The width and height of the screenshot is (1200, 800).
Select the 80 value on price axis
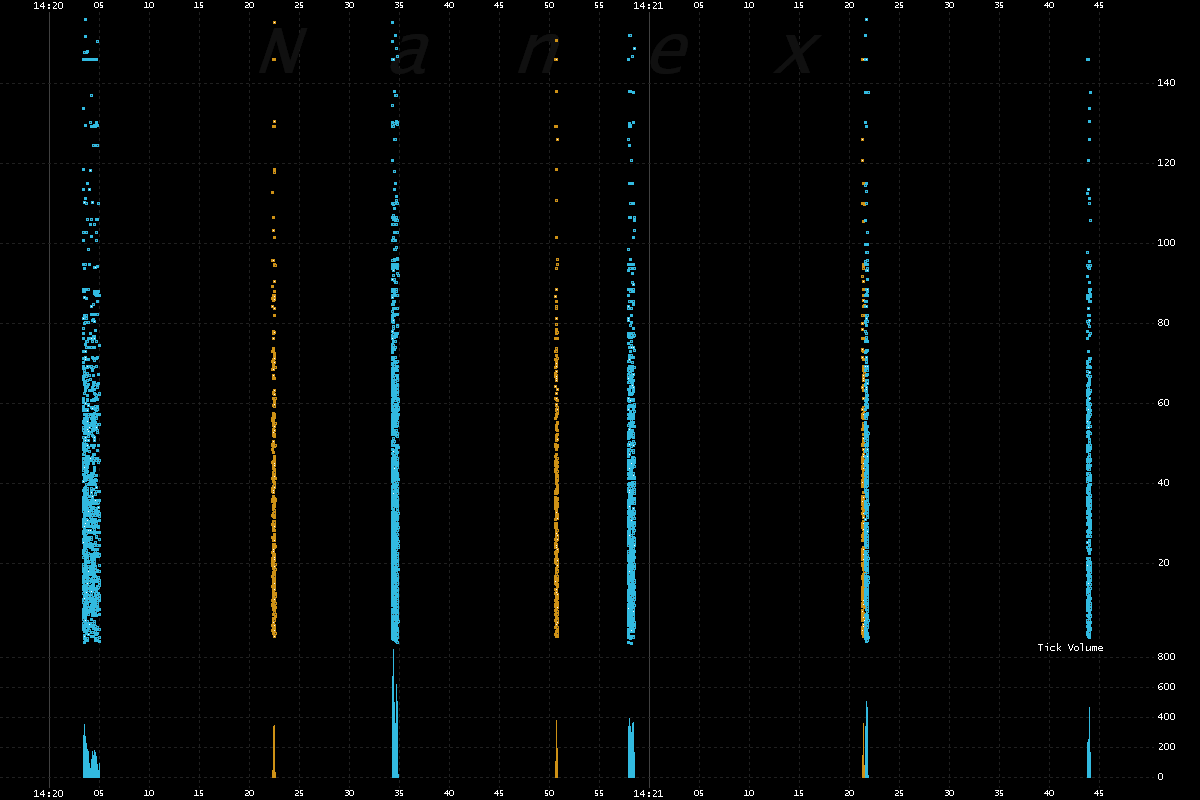(1163, 323)
